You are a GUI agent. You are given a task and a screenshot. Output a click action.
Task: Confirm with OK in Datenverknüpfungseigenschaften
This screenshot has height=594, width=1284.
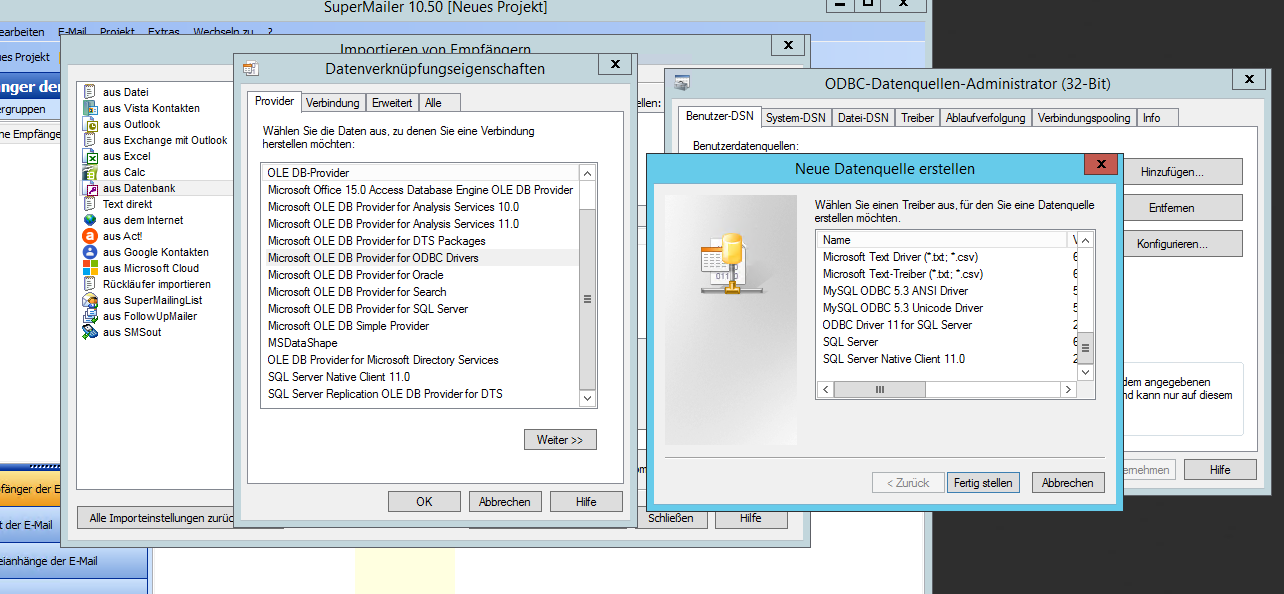424,502
